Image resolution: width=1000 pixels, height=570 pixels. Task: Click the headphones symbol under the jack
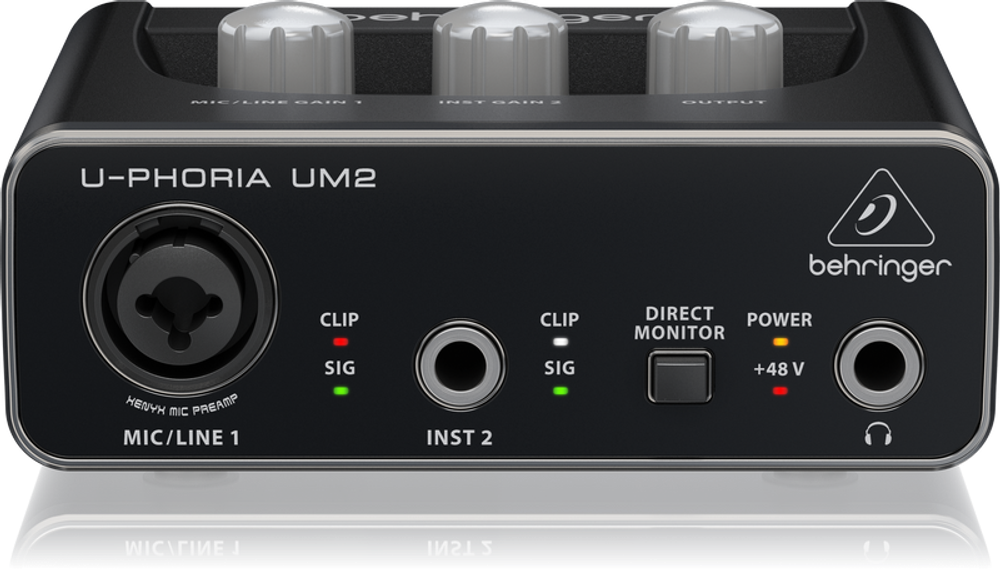(878, 435)
